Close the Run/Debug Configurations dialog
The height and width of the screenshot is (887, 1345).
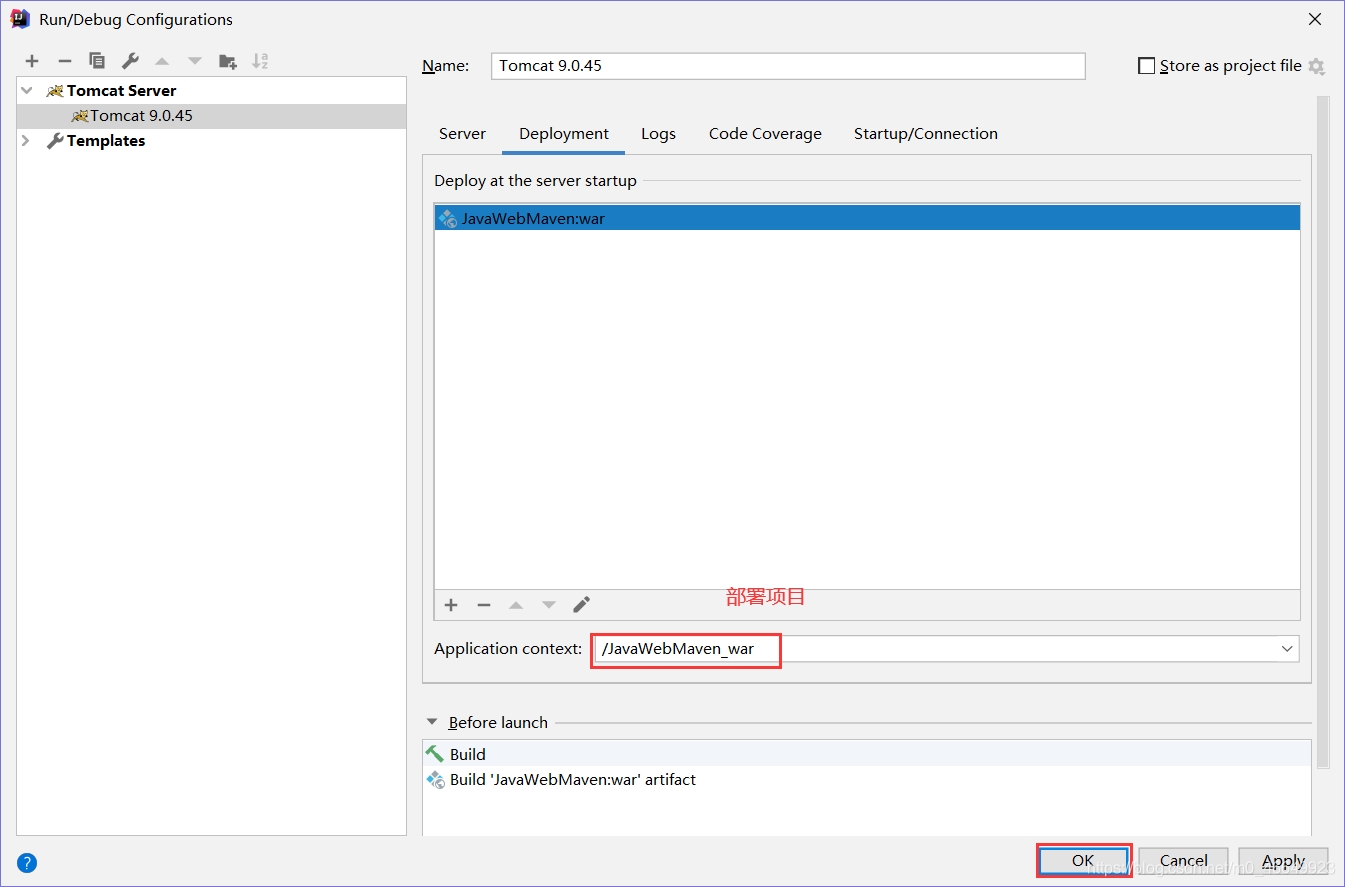coord(1314,19)
